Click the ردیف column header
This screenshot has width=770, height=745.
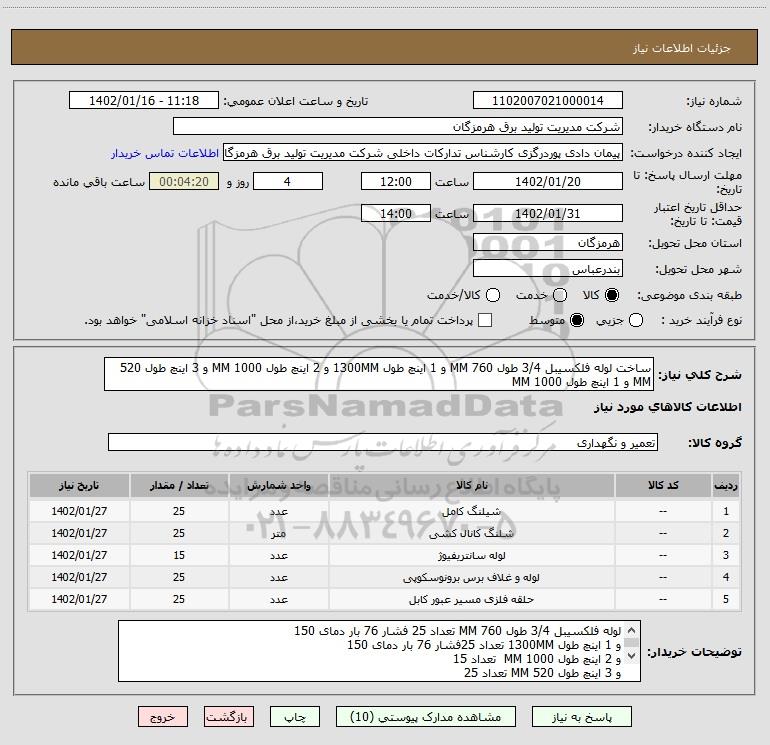pos(726,485)
